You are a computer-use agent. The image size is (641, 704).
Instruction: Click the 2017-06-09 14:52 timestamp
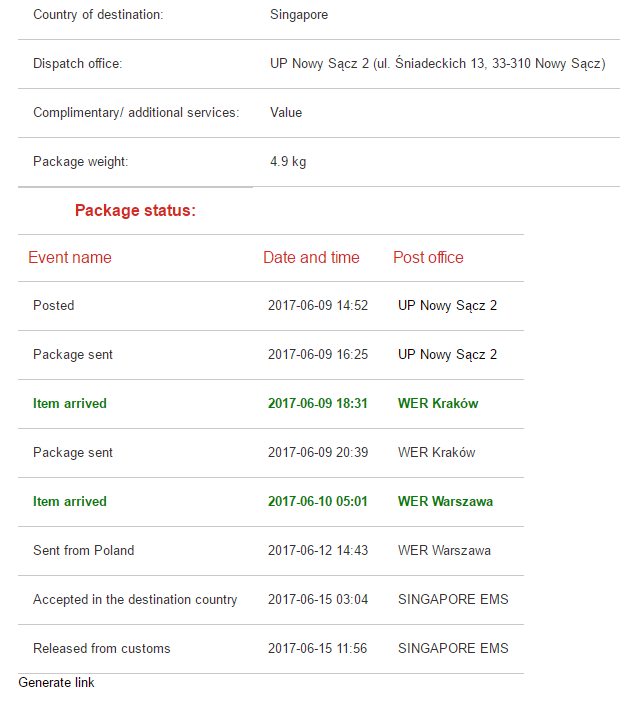318,306
